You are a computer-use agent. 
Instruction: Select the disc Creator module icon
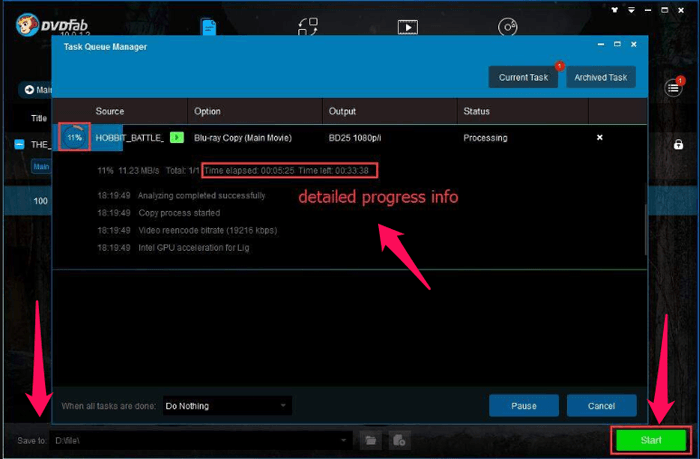(508, 27)
